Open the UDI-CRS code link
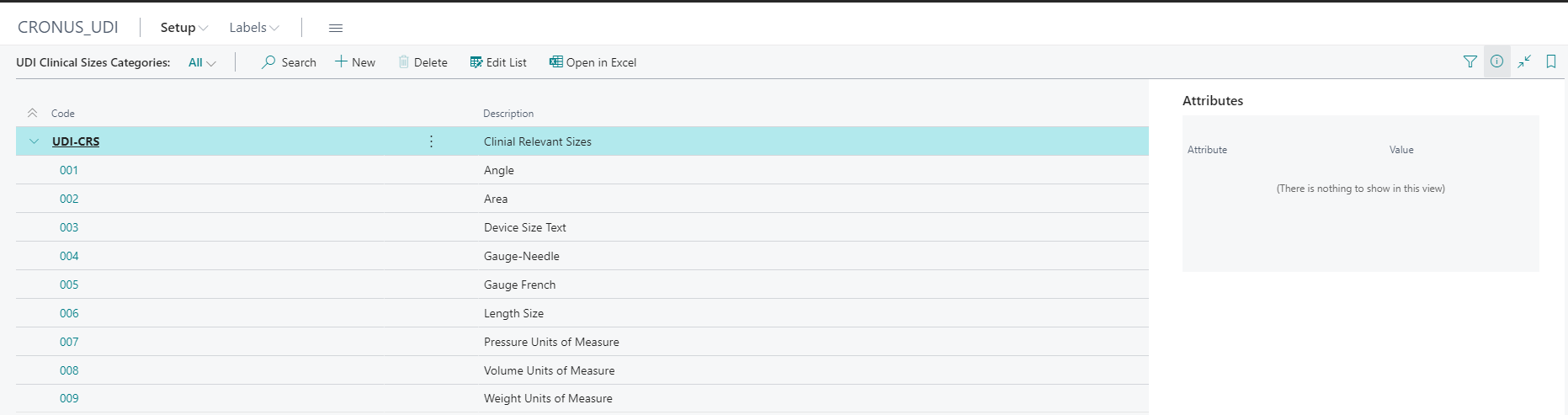The height and width of the screenshot is (415, 1568). (76, 141)
